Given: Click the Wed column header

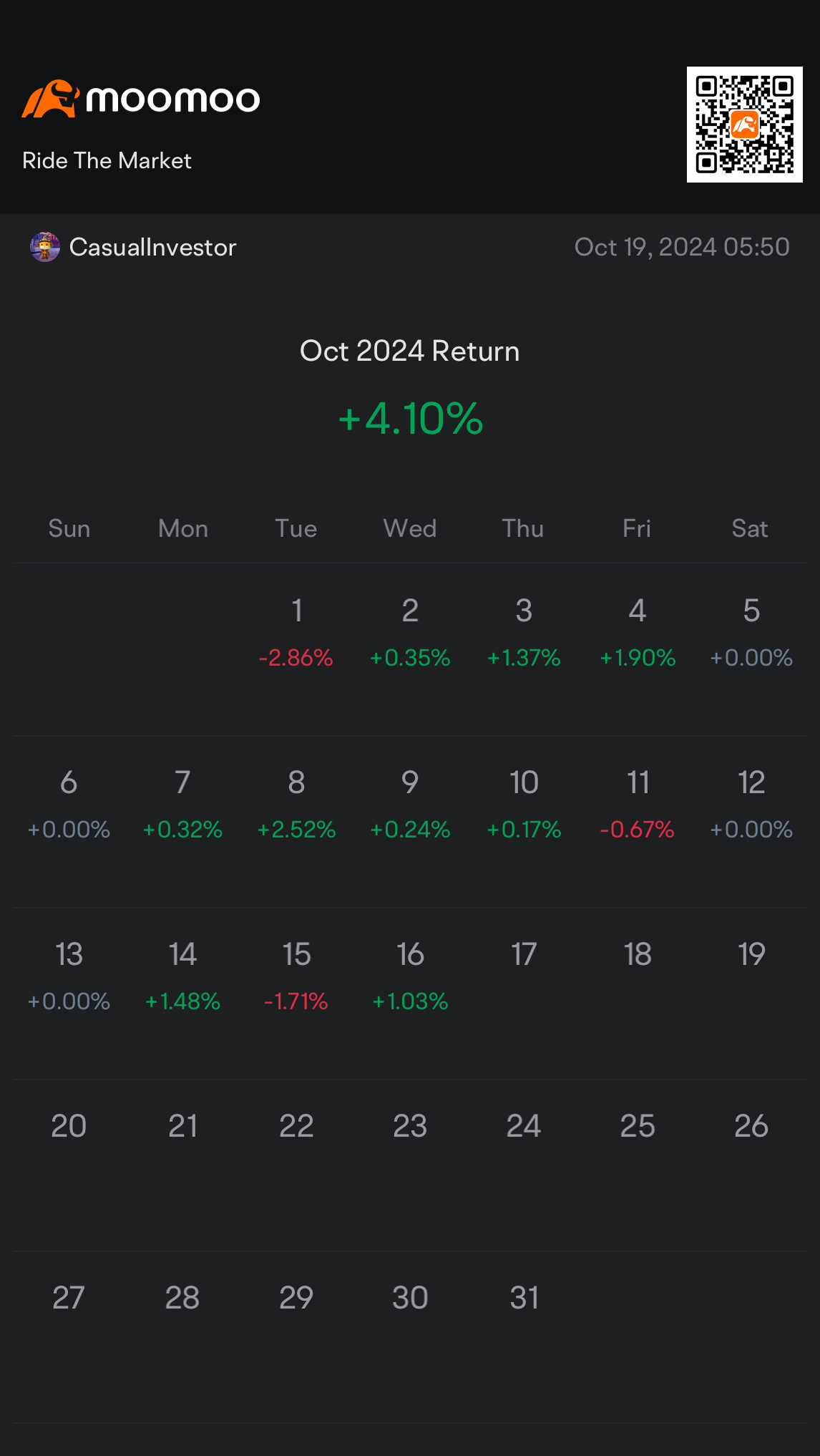Looking at the screenshot, I should coord(410,528).
